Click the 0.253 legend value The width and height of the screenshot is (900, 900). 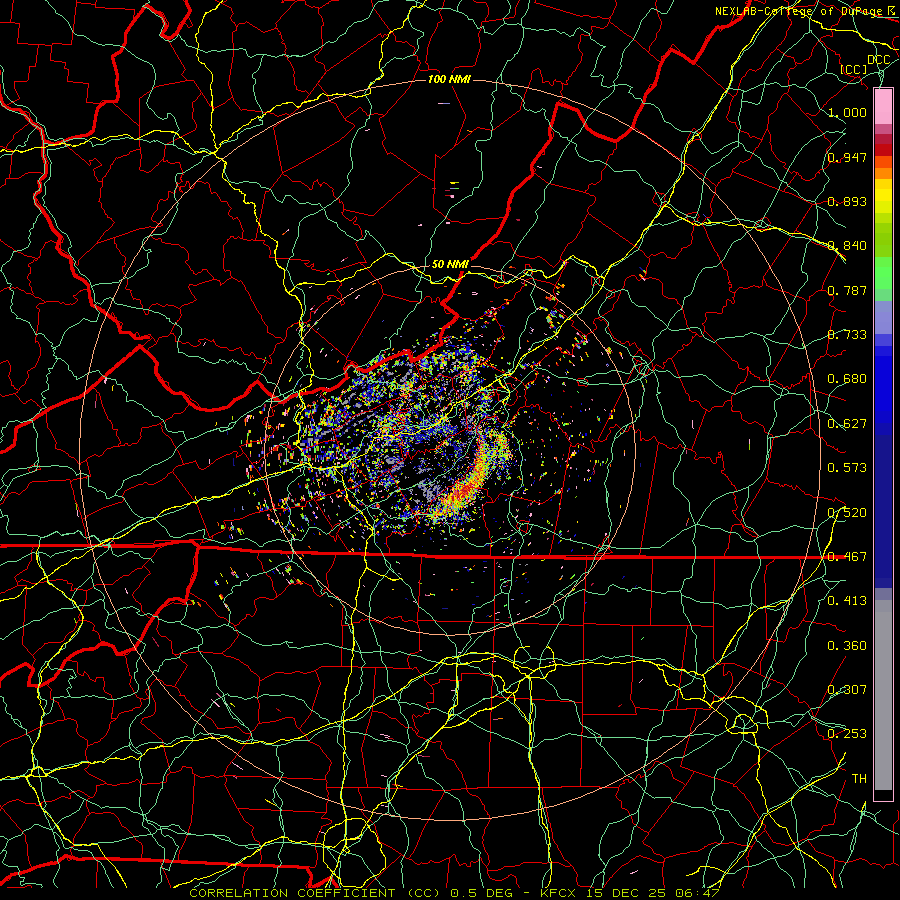click(847, 734)
